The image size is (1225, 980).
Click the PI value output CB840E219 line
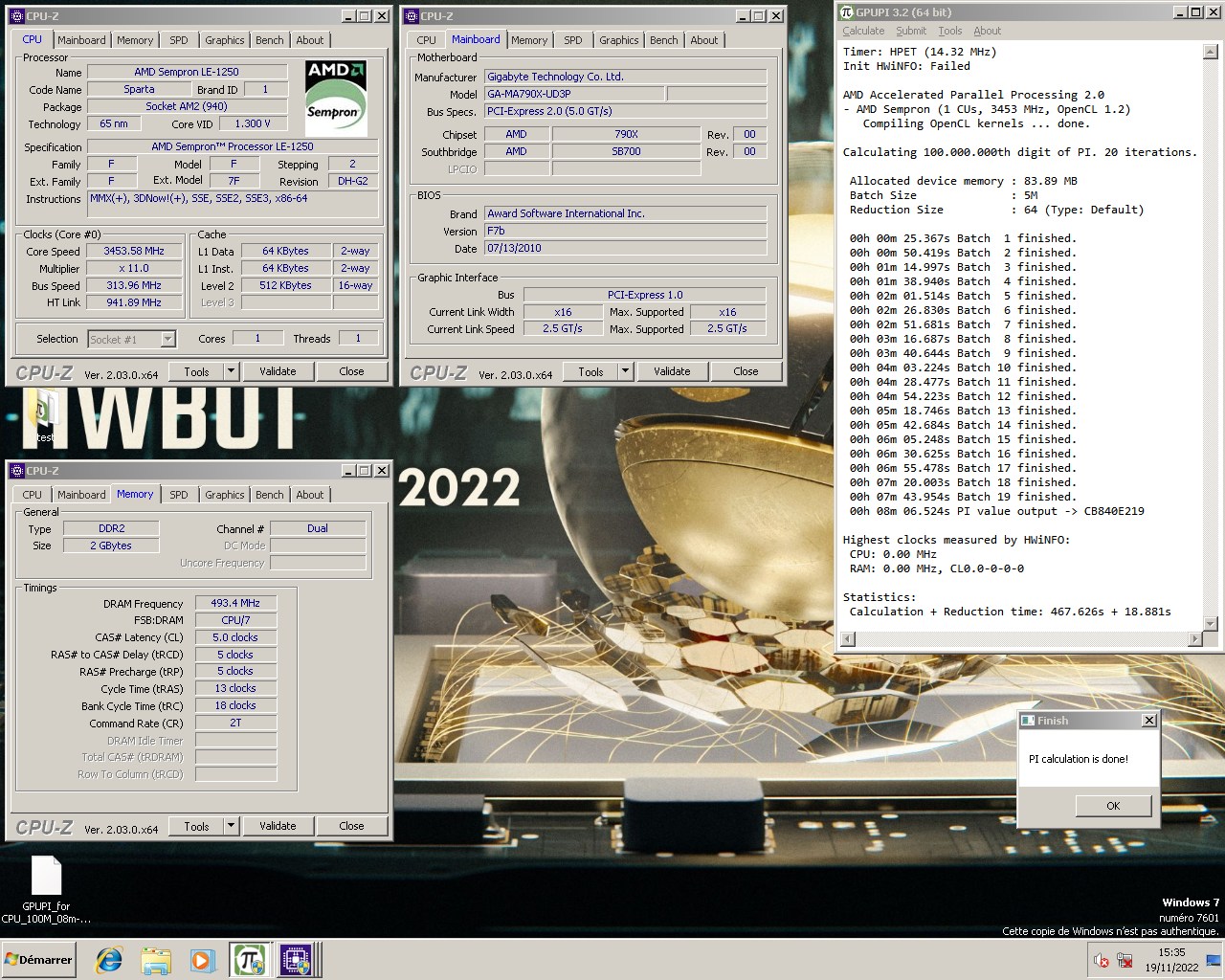[x=996, y=511]
